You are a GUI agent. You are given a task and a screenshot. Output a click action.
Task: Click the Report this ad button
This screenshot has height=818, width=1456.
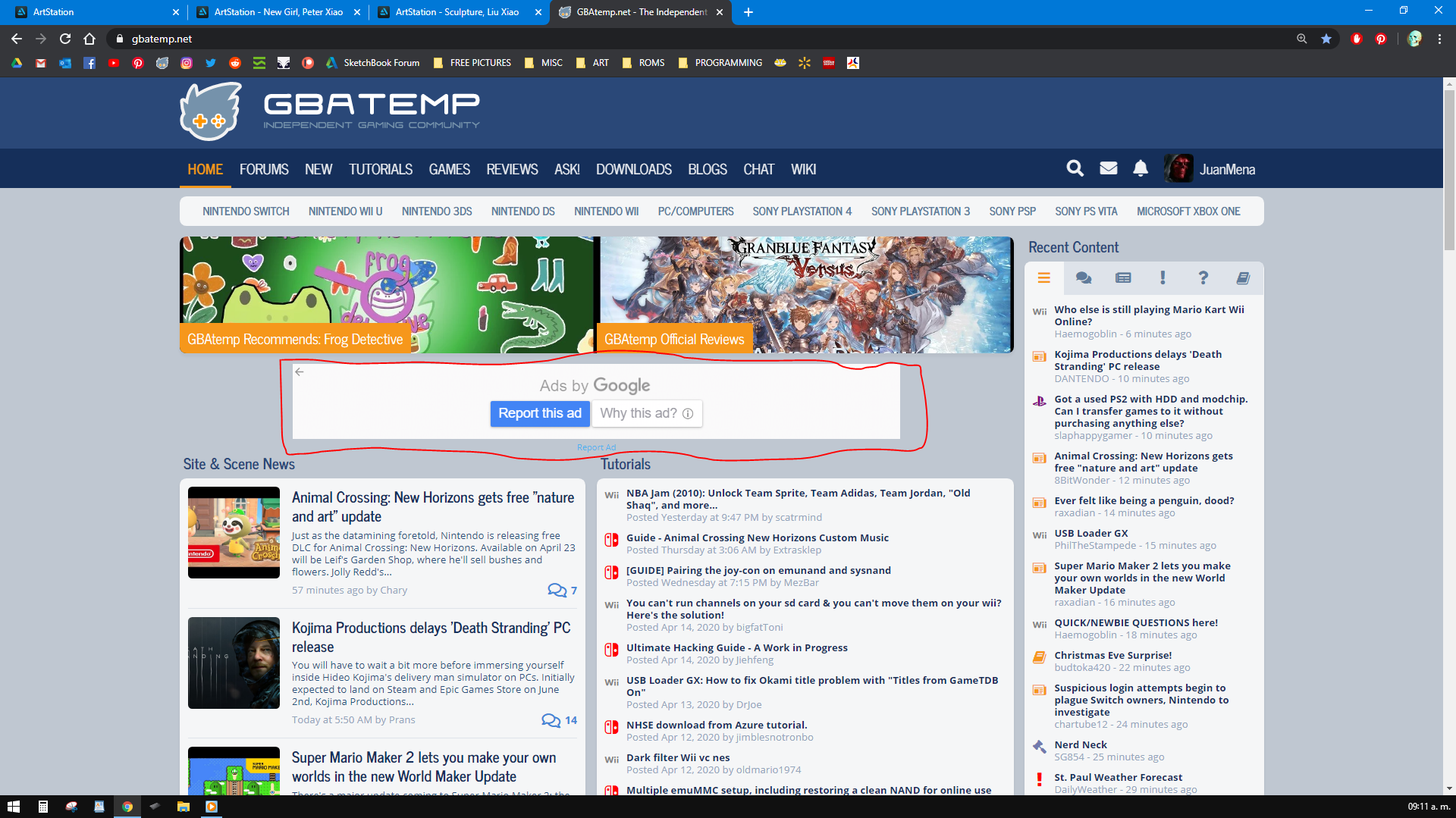coord(540,413)
